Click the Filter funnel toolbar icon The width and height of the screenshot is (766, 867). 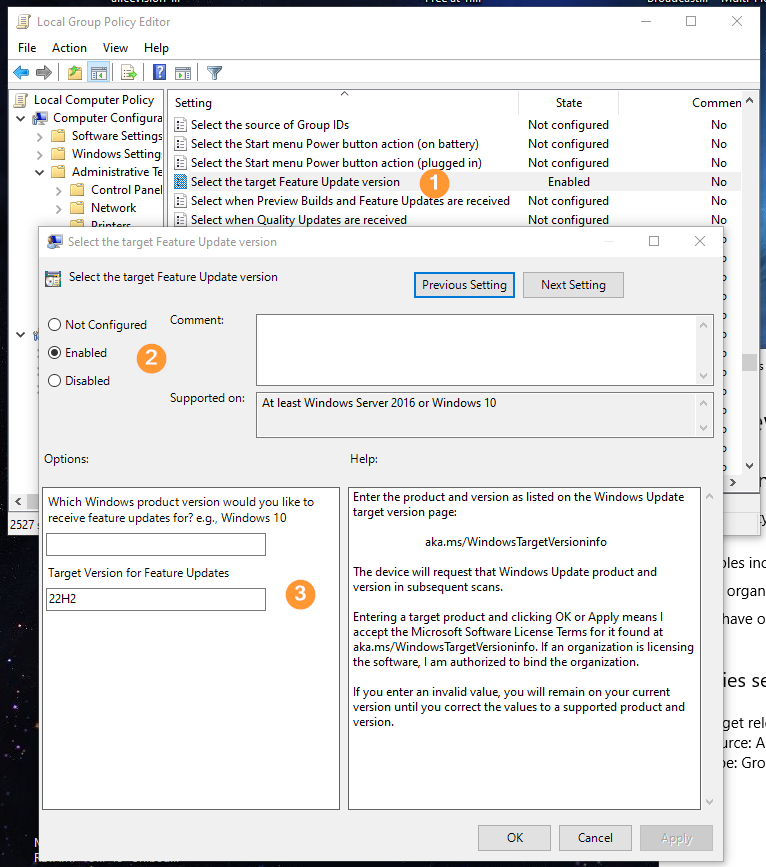(214, 72)
